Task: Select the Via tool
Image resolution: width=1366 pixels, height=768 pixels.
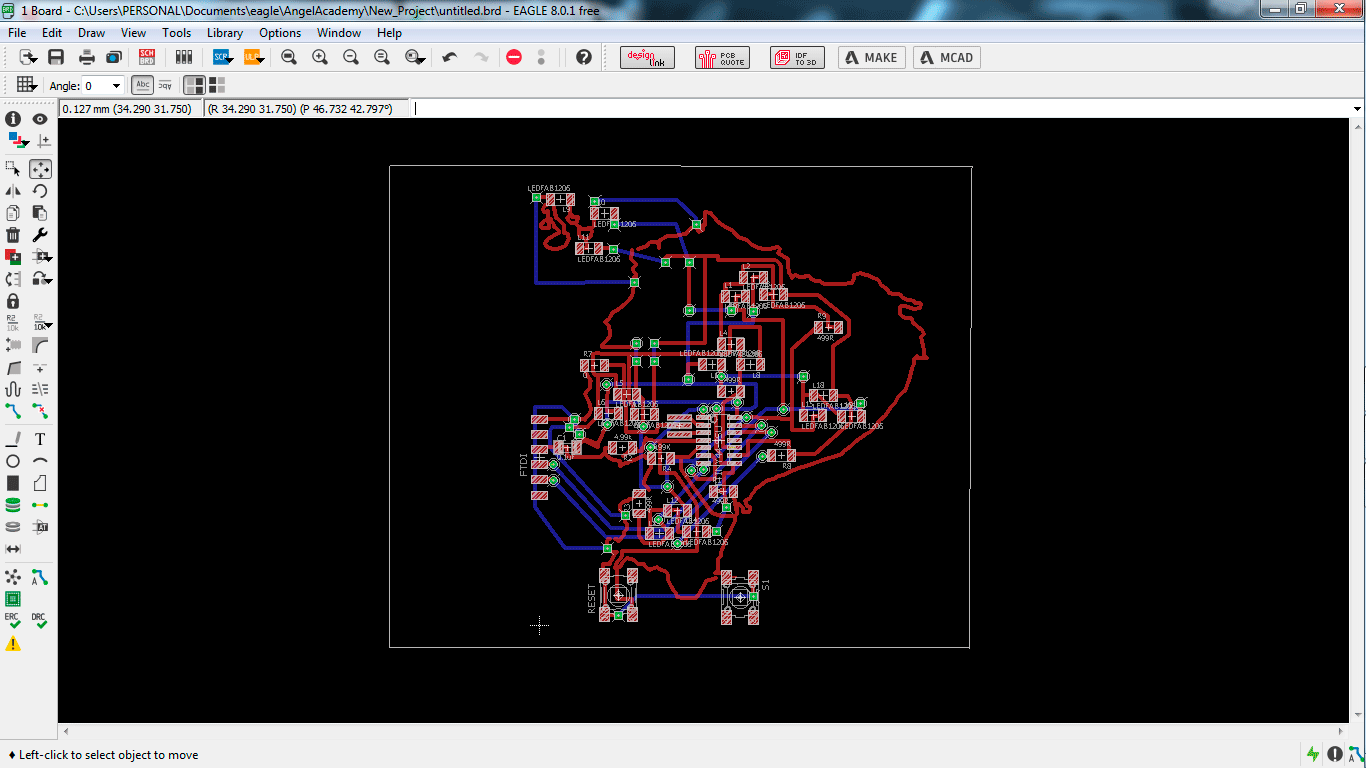Action: click(13, 505)
